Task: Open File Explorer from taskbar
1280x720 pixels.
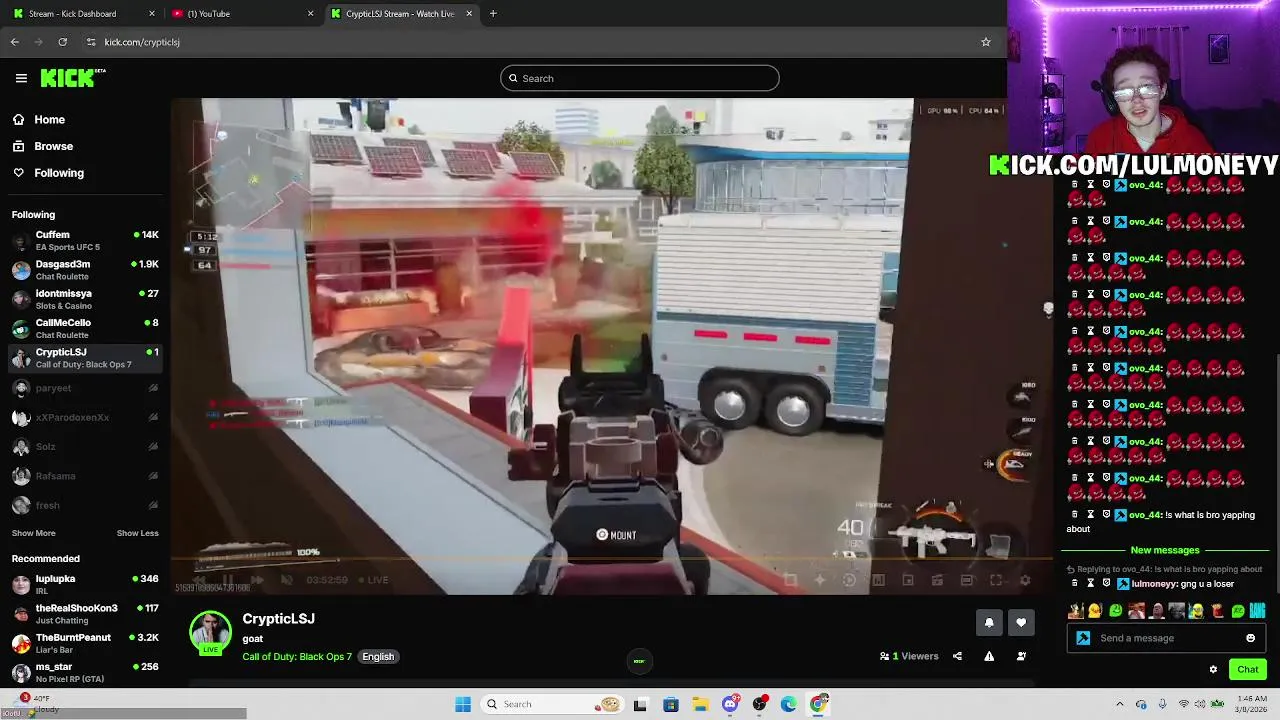Action: [x=701, y=704]
